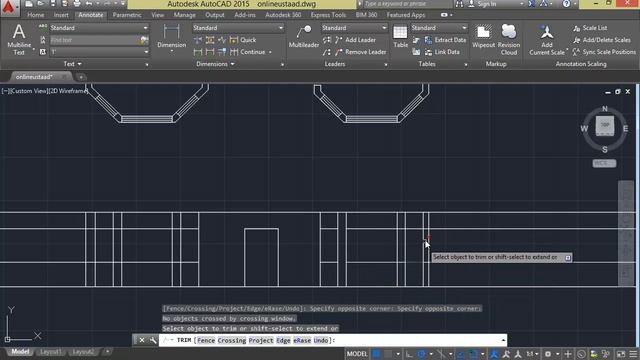Click the Fence option in command line
The height and width of the screenshot is (360, 640).
(206, 340)
